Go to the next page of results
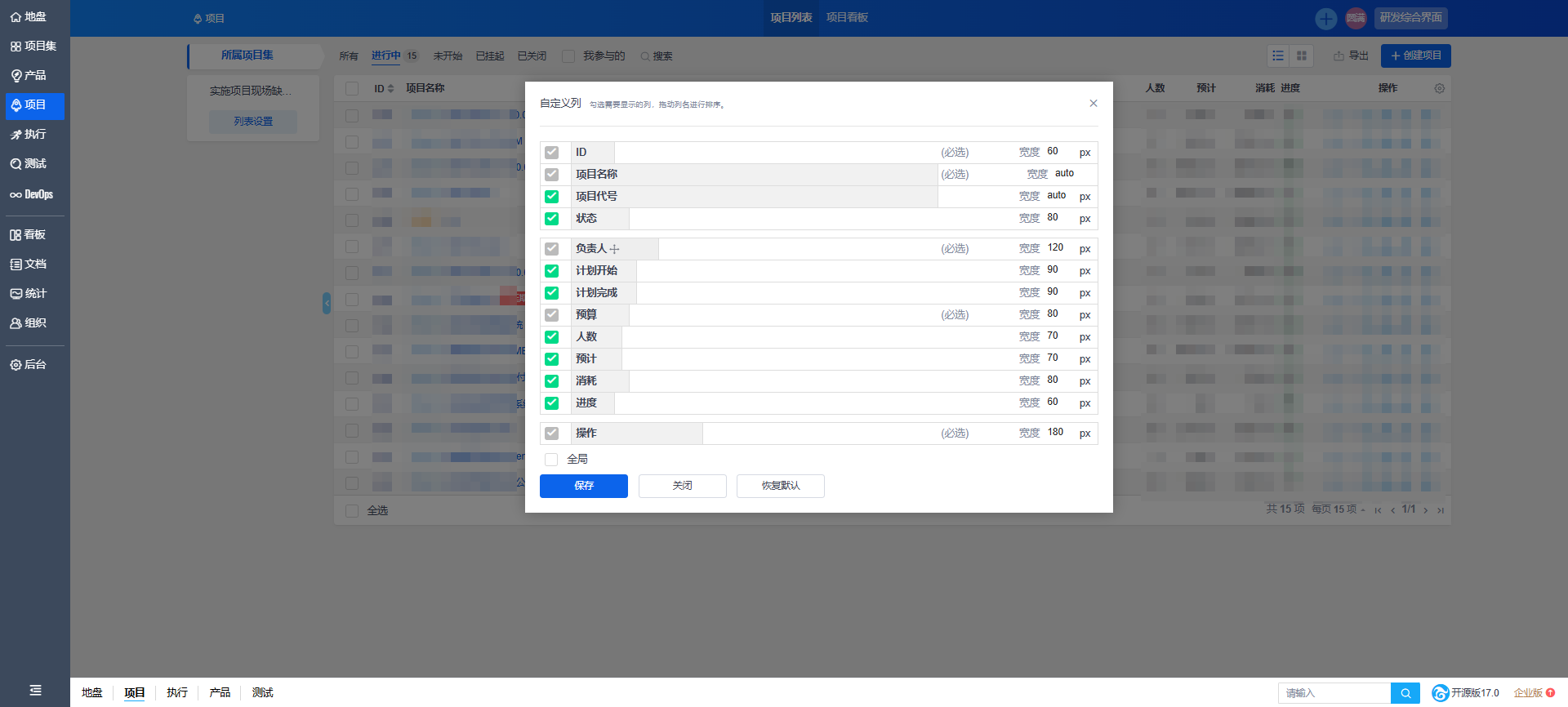This screenshot has width=1568, height=707. coord(1426,510)
